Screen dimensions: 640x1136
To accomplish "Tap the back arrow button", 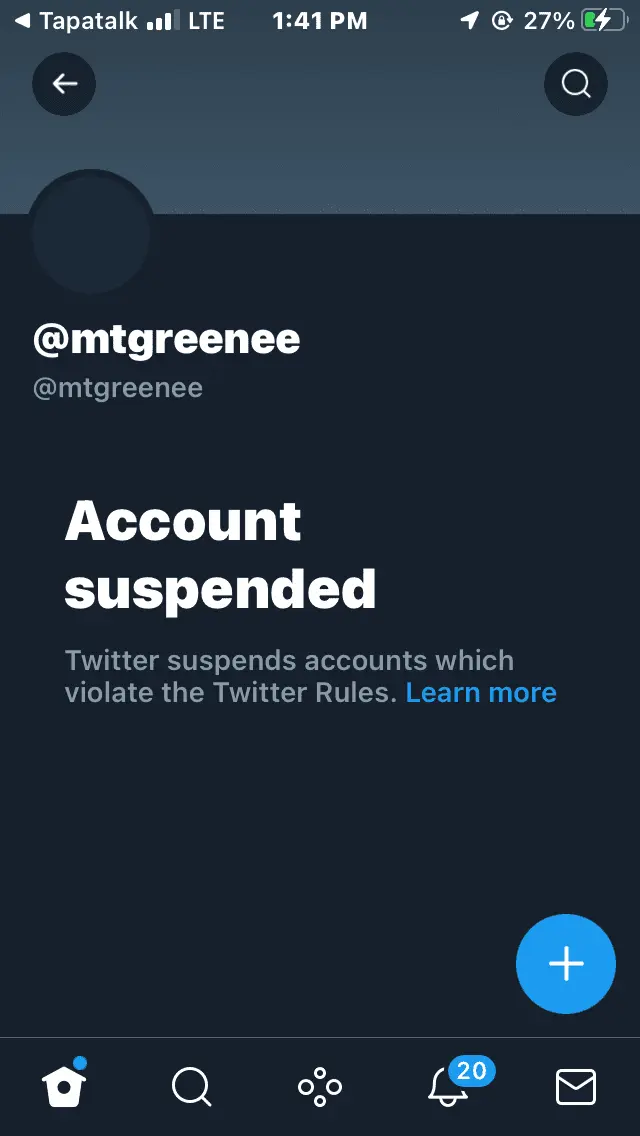I will coord(64,84).
